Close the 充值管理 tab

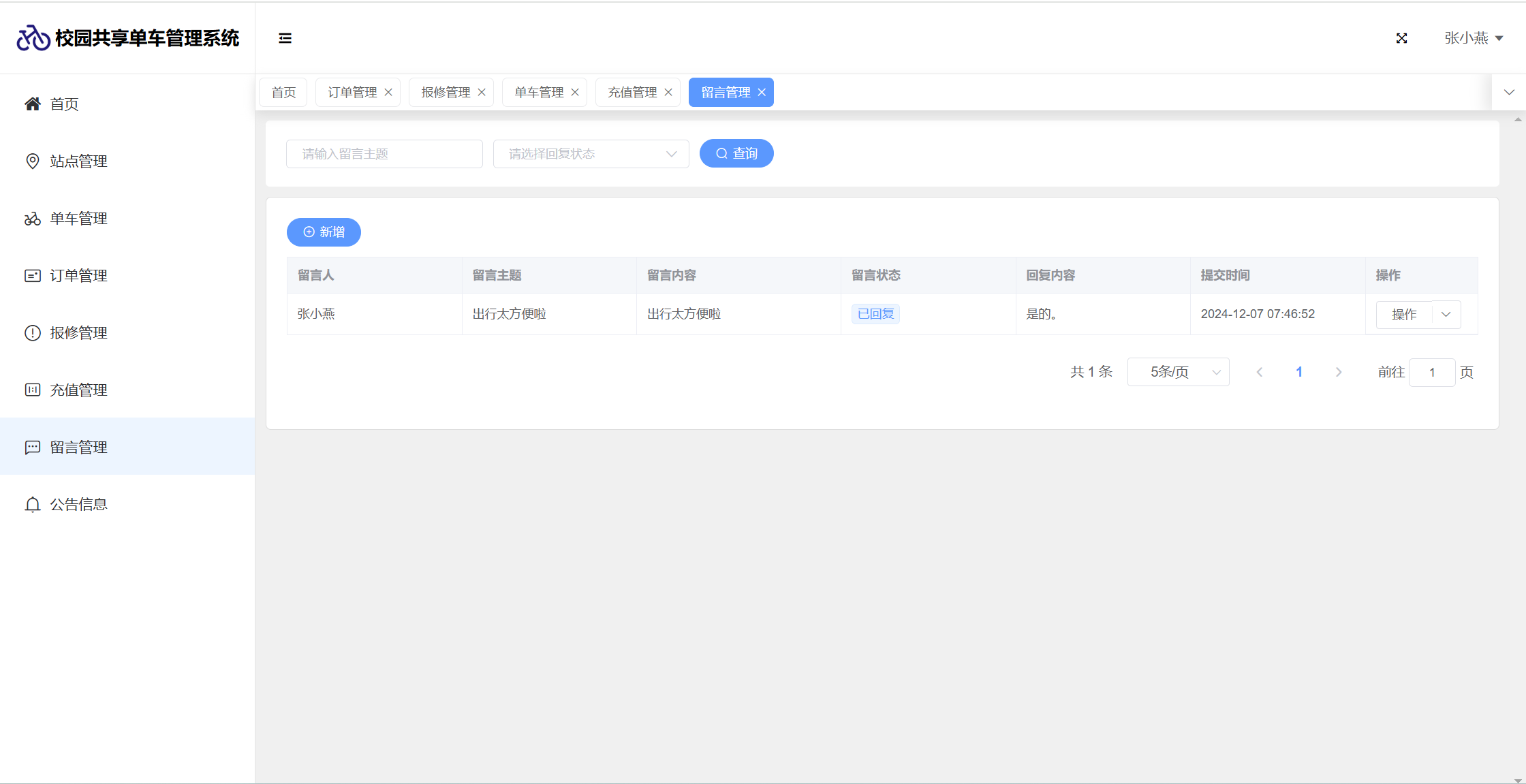[668, 93]
